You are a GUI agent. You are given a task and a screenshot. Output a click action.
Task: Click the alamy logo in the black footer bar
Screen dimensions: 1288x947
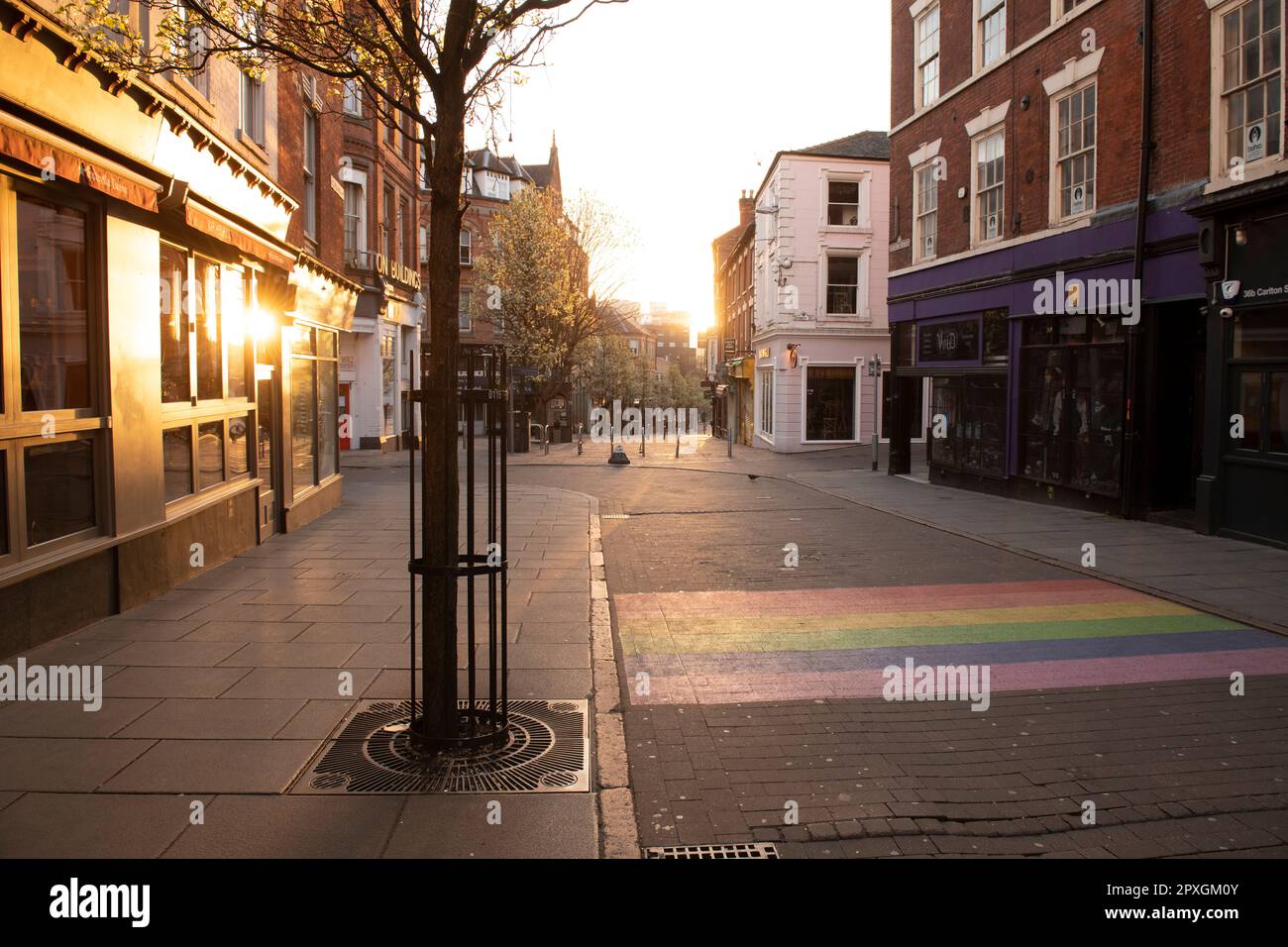(x=100, y=902)
